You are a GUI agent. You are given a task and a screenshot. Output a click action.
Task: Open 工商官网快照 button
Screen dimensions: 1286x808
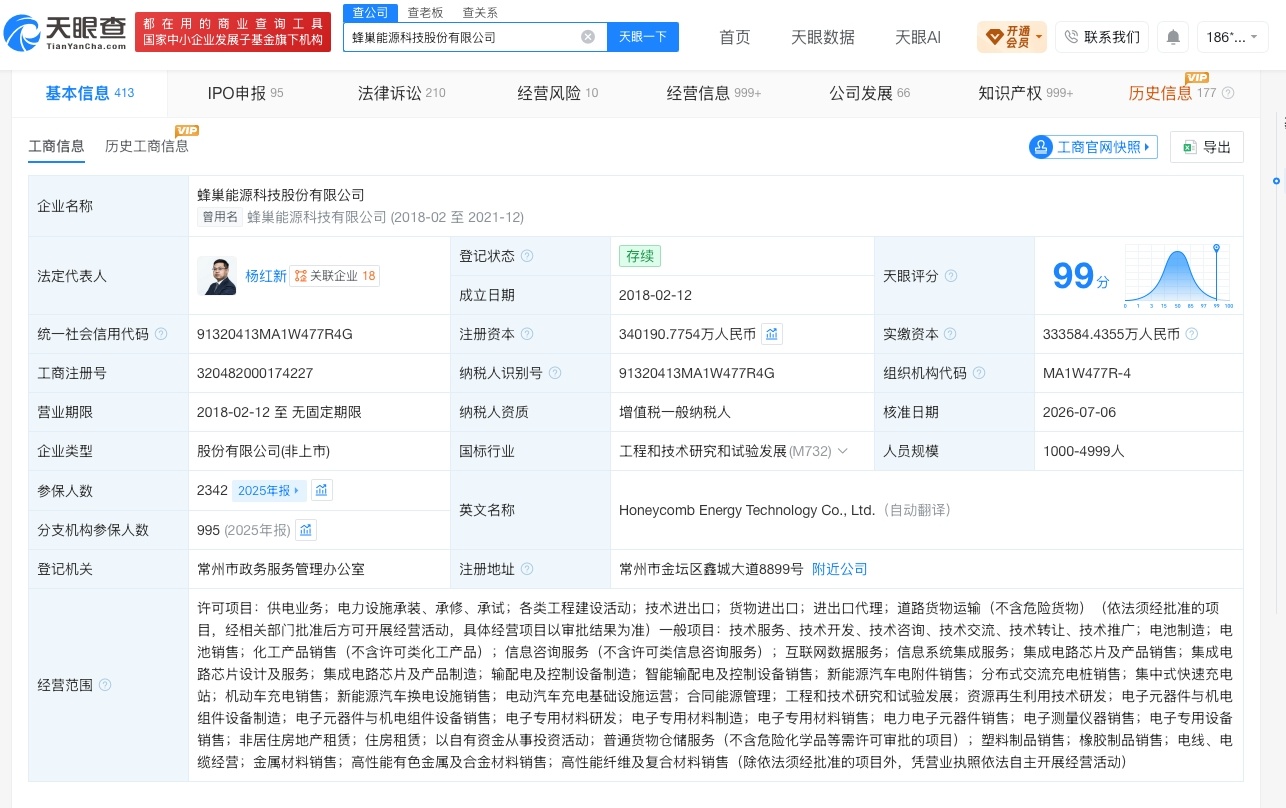(x=1093, y=147)
